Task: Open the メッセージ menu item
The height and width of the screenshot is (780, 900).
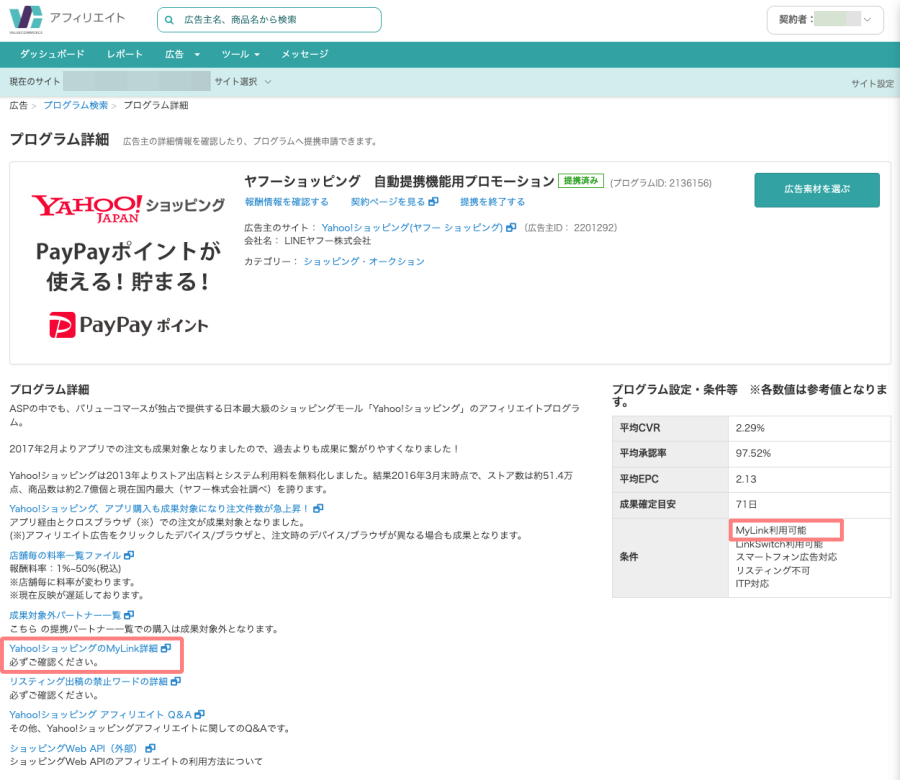Action: click(305, 54)
